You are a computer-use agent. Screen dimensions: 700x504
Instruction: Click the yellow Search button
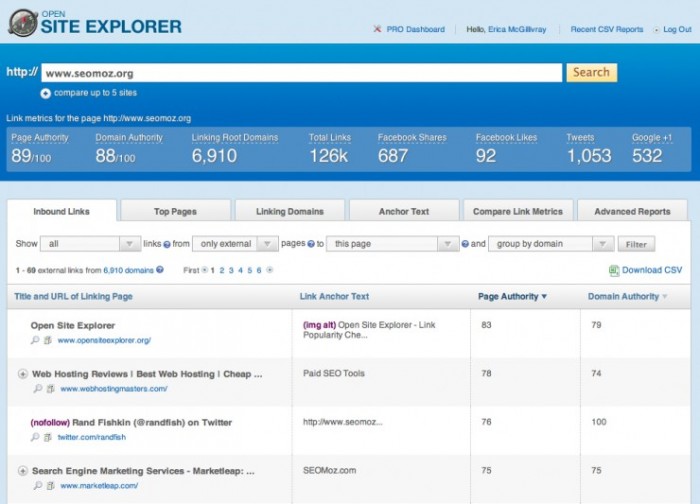coord(592,72)
